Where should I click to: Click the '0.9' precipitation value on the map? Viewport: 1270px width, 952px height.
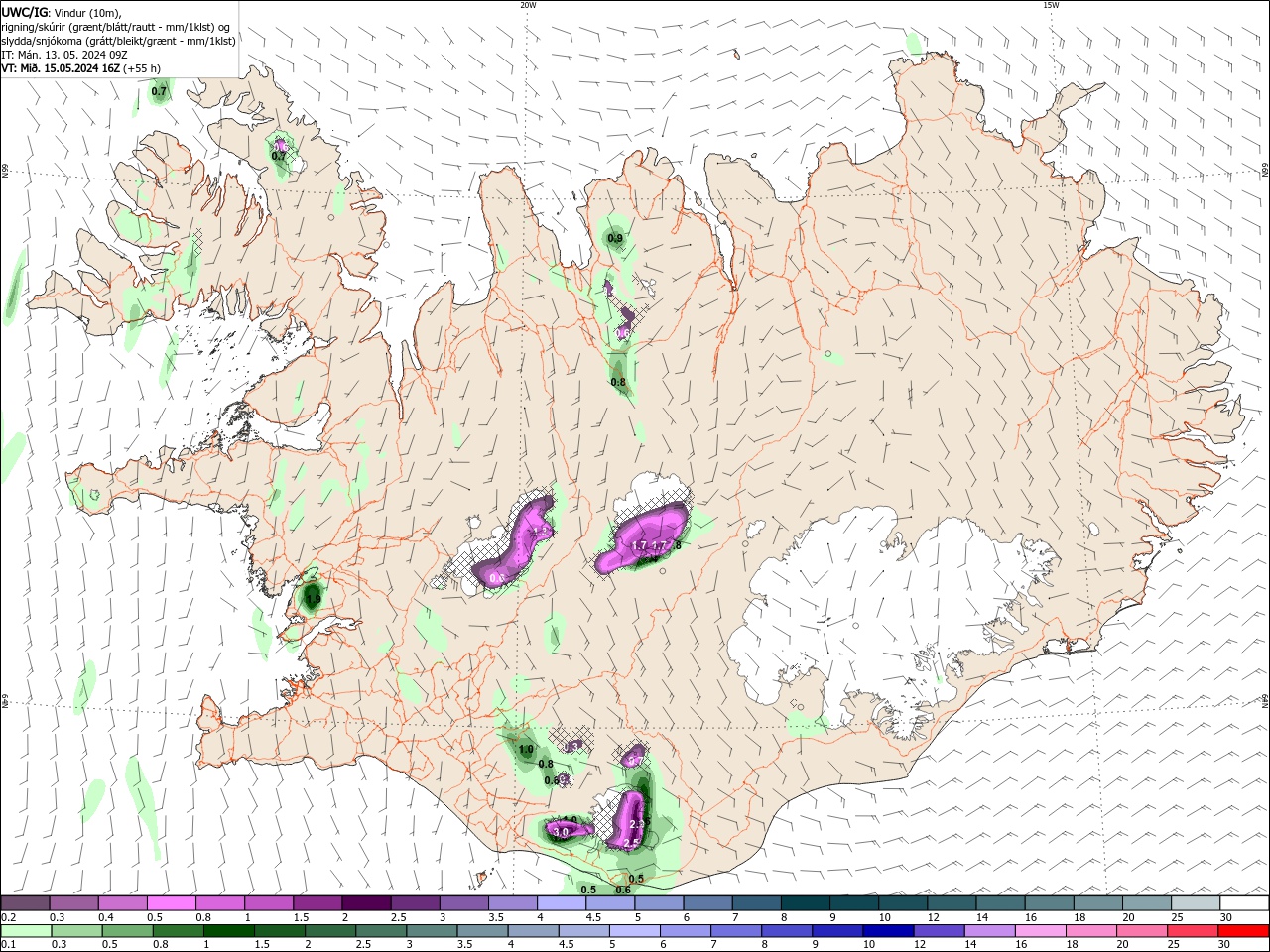click(x=615, y=238)
